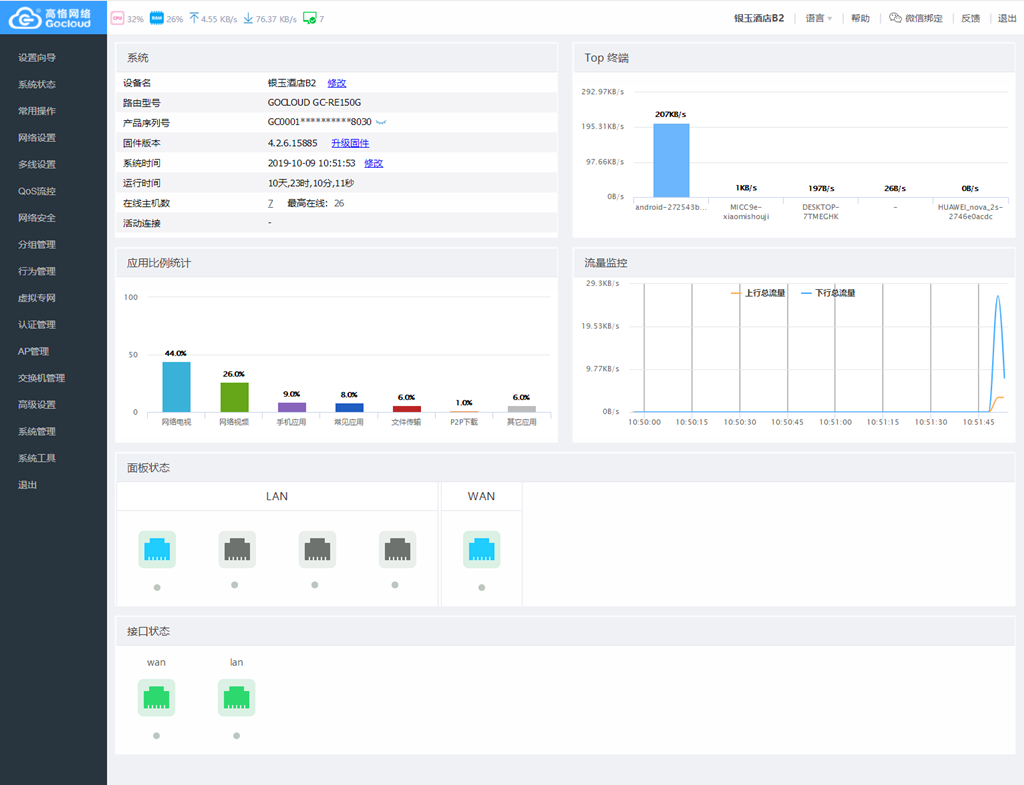Toggle the downstream traffic legend entry
1024x785 pixels.
click(x=828, y=293)
